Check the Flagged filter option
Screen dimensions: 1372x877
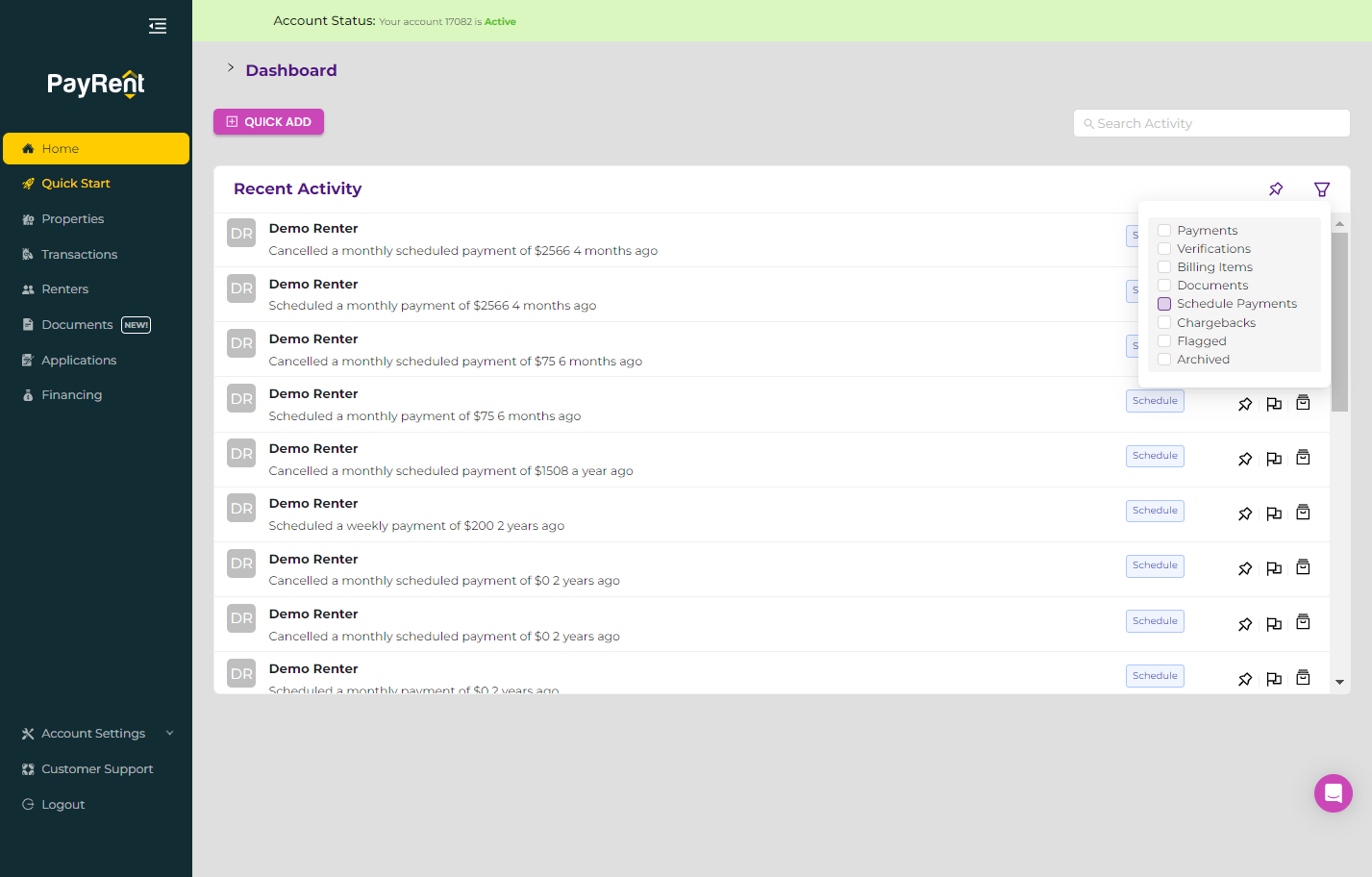pos(1164,341)
